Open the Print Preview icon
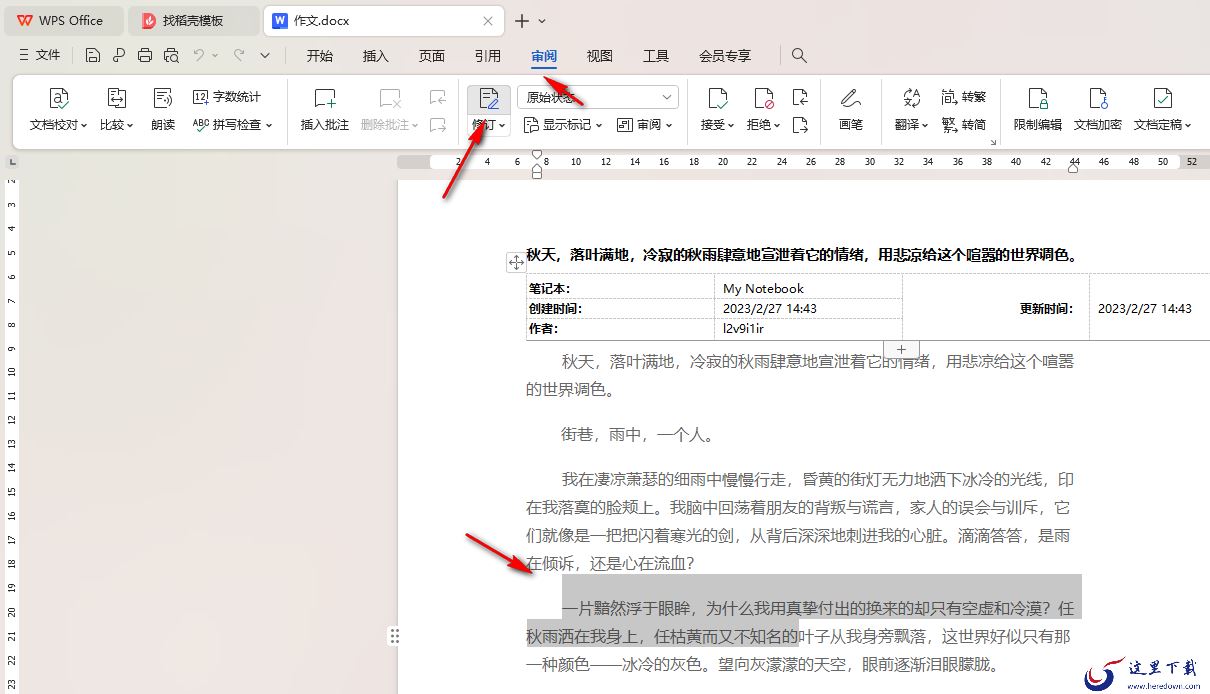Screen dimensions: 1210x694 click(171, 55)
